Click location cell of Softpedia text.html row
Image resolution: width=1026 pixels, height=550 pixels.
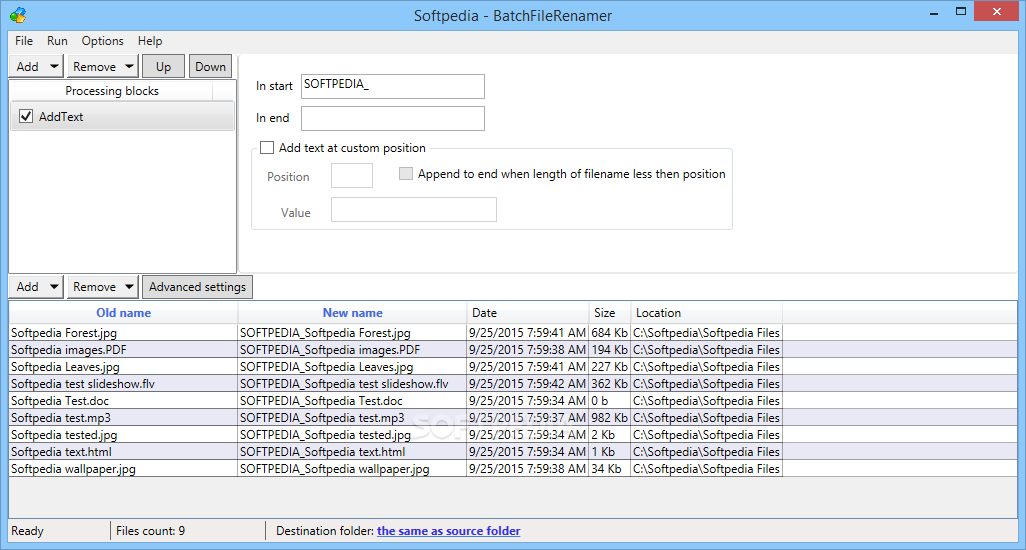pyautogui.click(x=706, y=452)
